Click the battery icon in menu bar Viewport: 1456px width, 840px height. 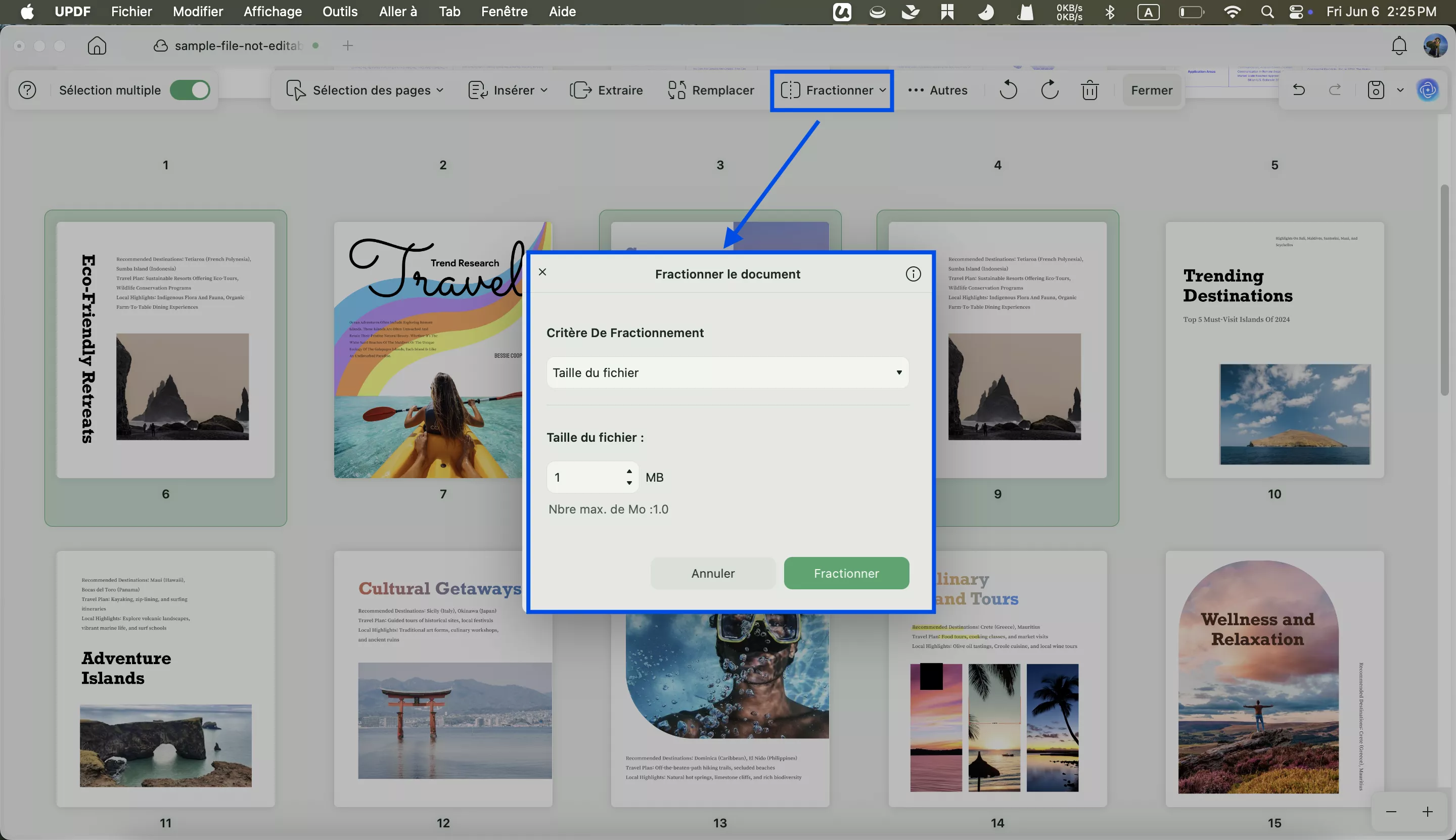coord(1191,12)
